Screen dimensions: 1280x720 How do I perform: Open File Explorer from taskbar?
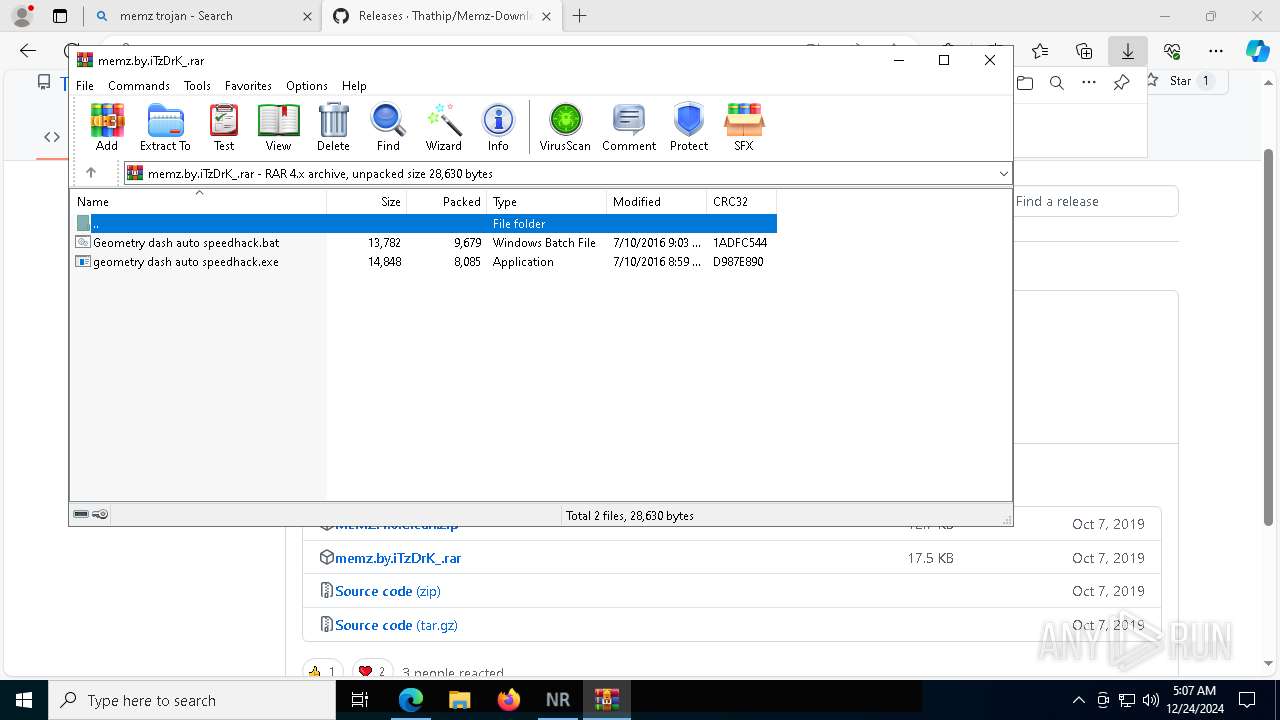point(459,700)
